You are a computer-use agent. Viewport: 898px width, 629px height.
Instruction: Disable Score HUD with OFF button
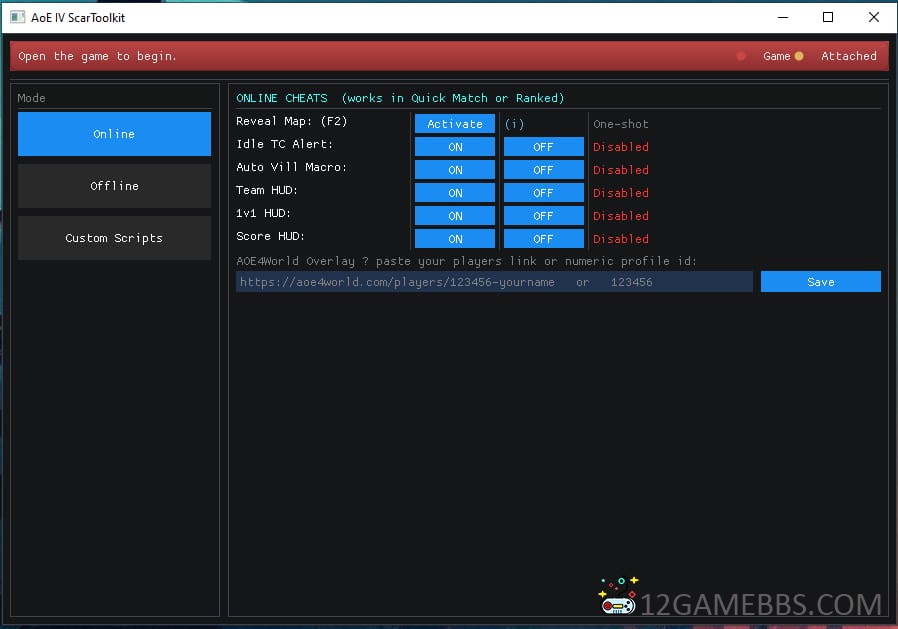543,239
